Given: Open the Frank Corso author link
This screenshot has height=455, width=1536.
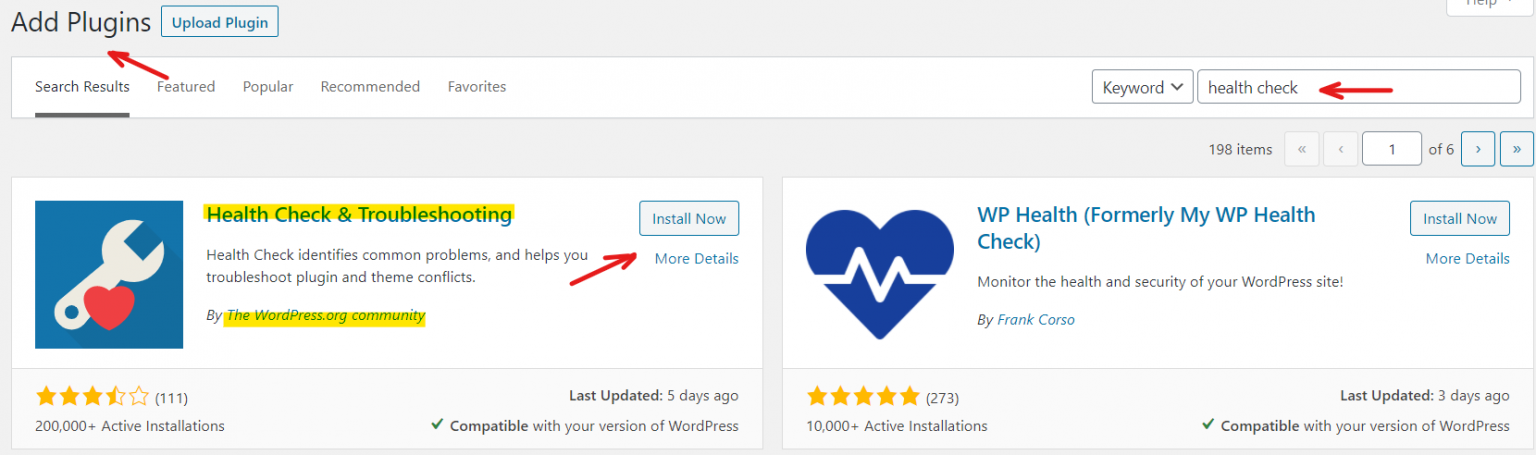Looking at the screenshot, I should click(x=1036, y=320).
